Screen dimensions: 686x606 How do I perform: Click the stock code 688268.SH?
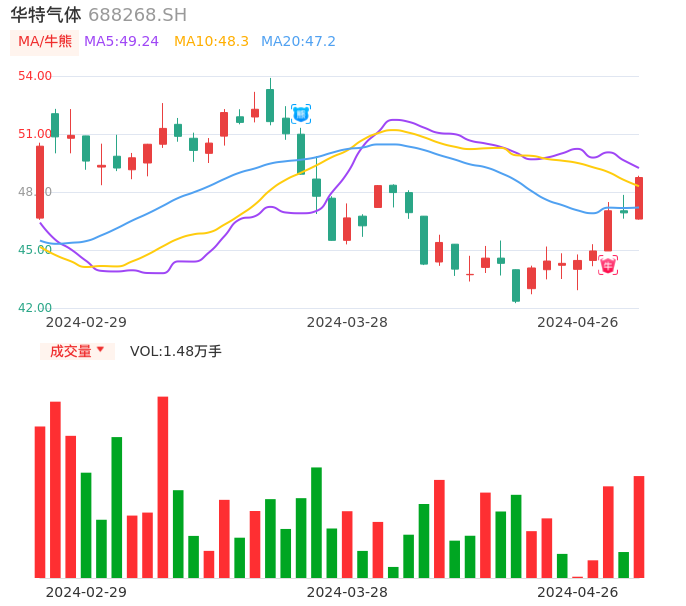pos(137,15)
